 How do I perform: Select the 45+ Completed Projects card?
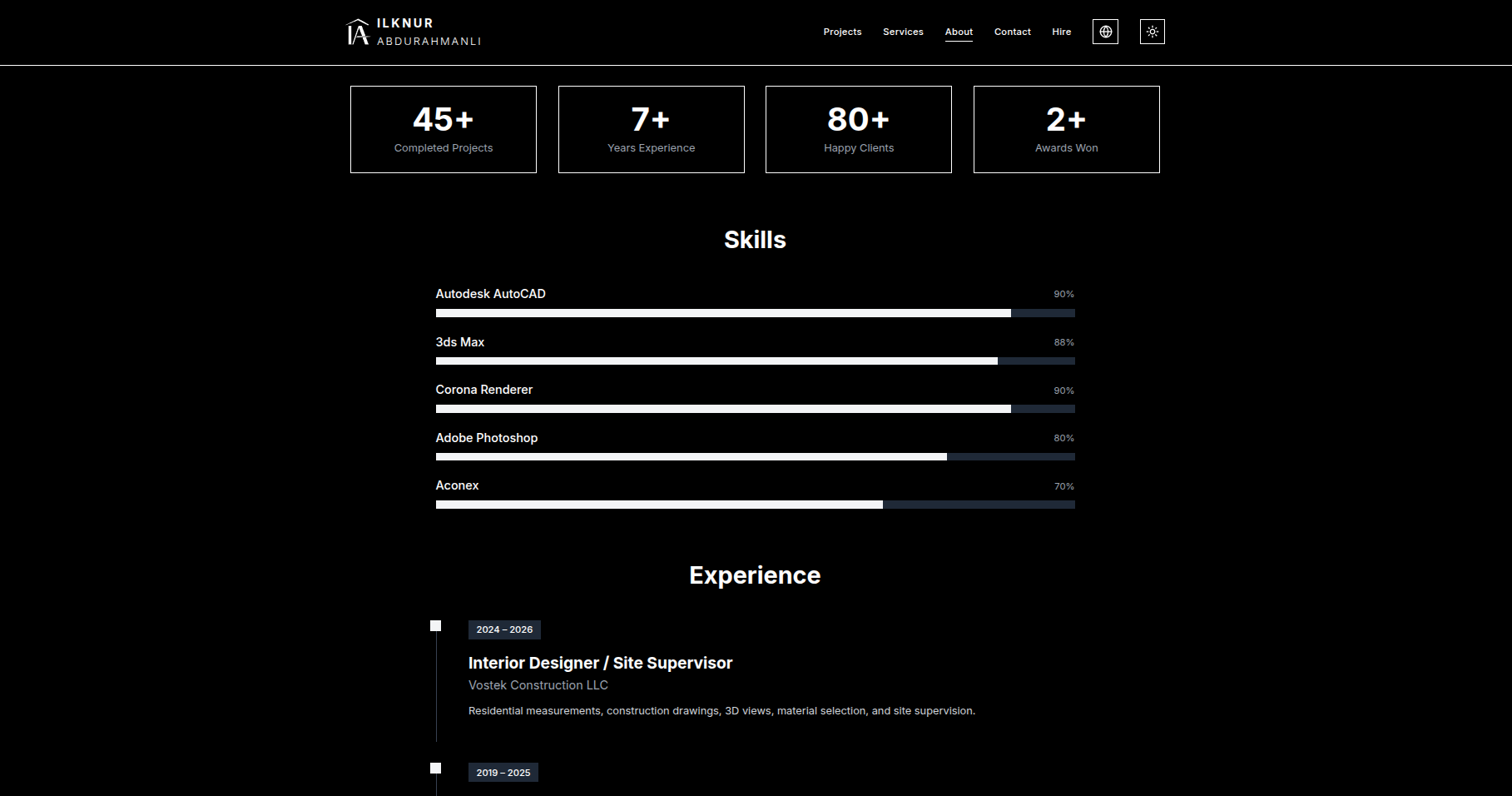click(444, 130)
